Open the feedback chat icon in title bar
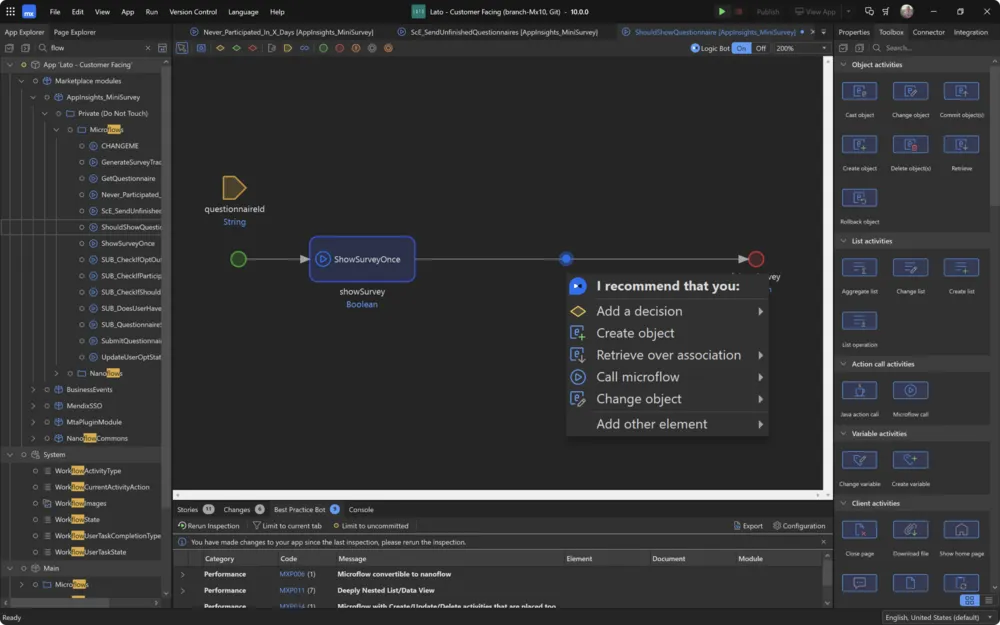This screenshot has height=625, width=1000. click(x=869, y=11)
